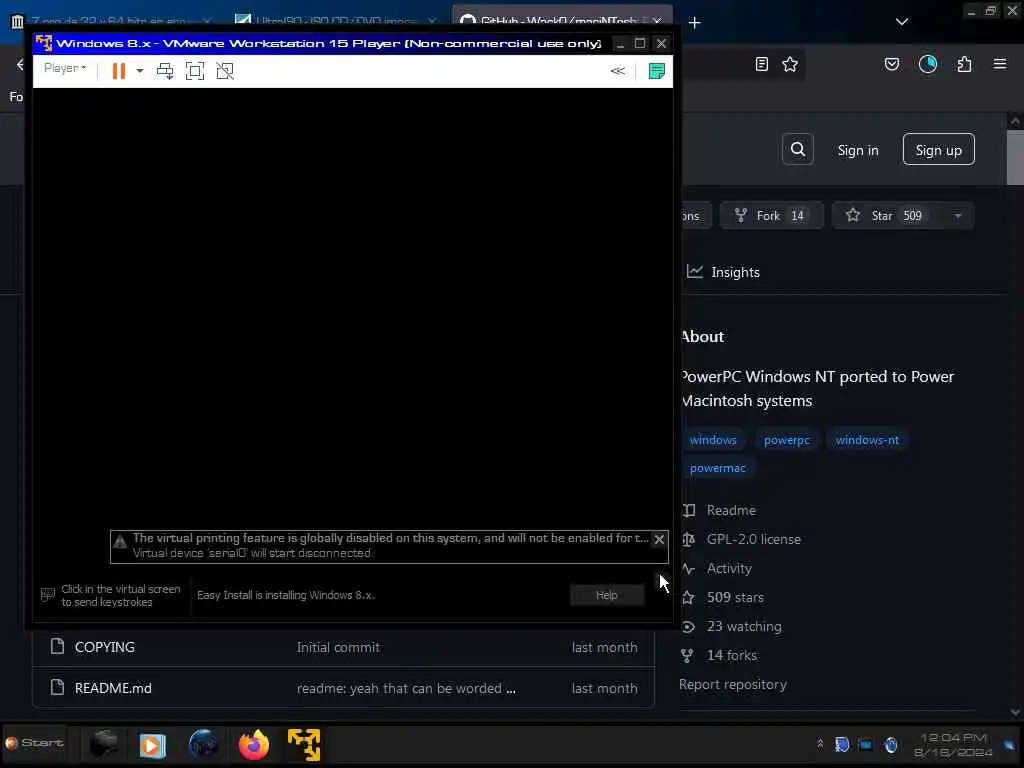This screenshot has height=768, width=1024.
Task: Open the Firefox extensions puzzle icon
Action: [x=964, y=64]
